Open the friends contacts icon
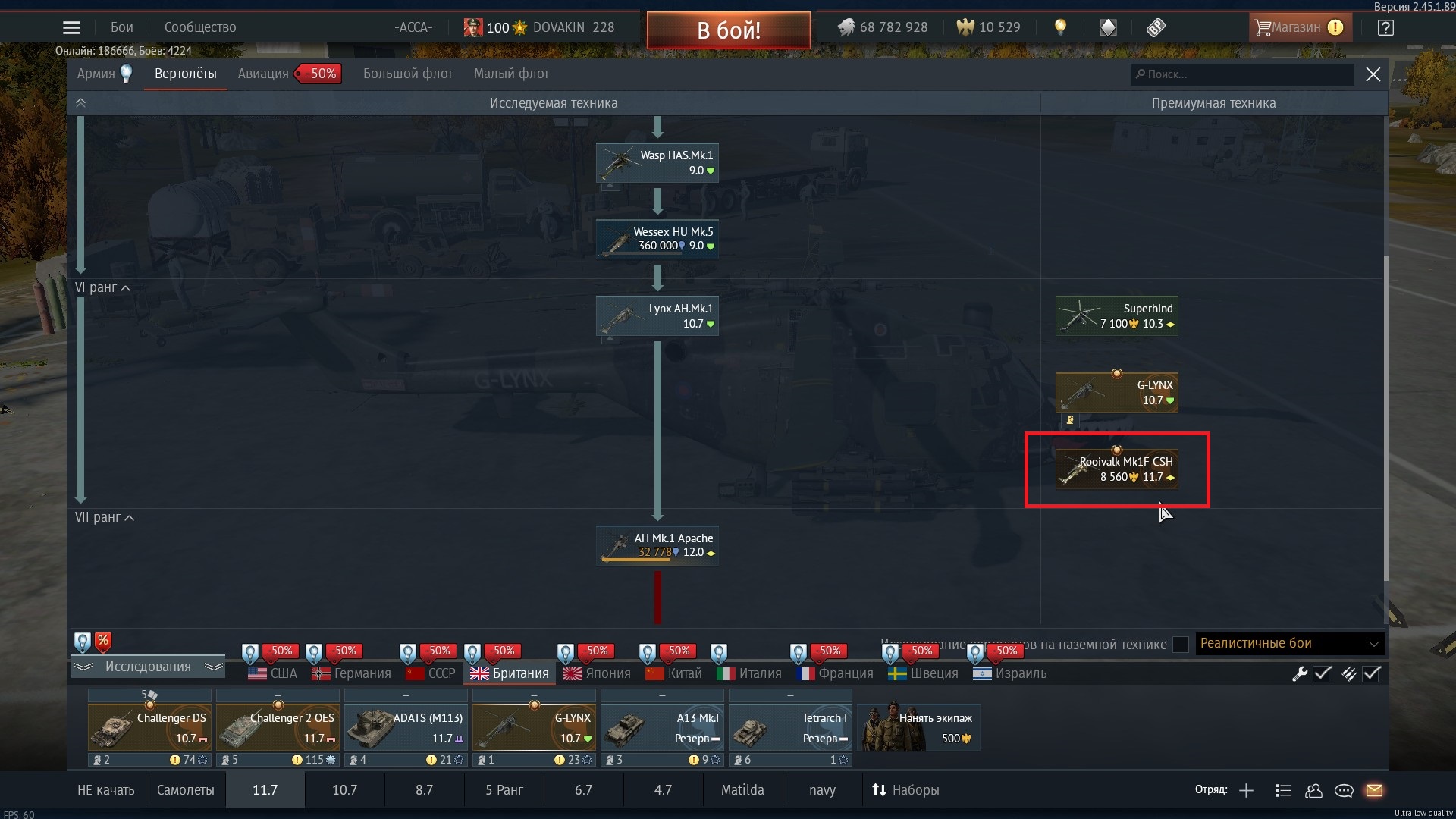 click(x=1313, y=790)
